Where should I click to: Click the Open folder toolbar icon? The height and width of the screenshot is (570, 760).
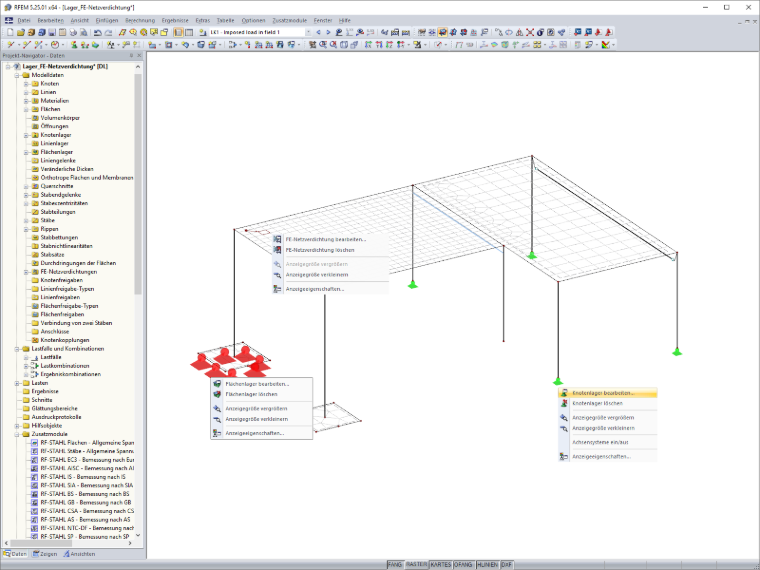[x=21, y=32]
